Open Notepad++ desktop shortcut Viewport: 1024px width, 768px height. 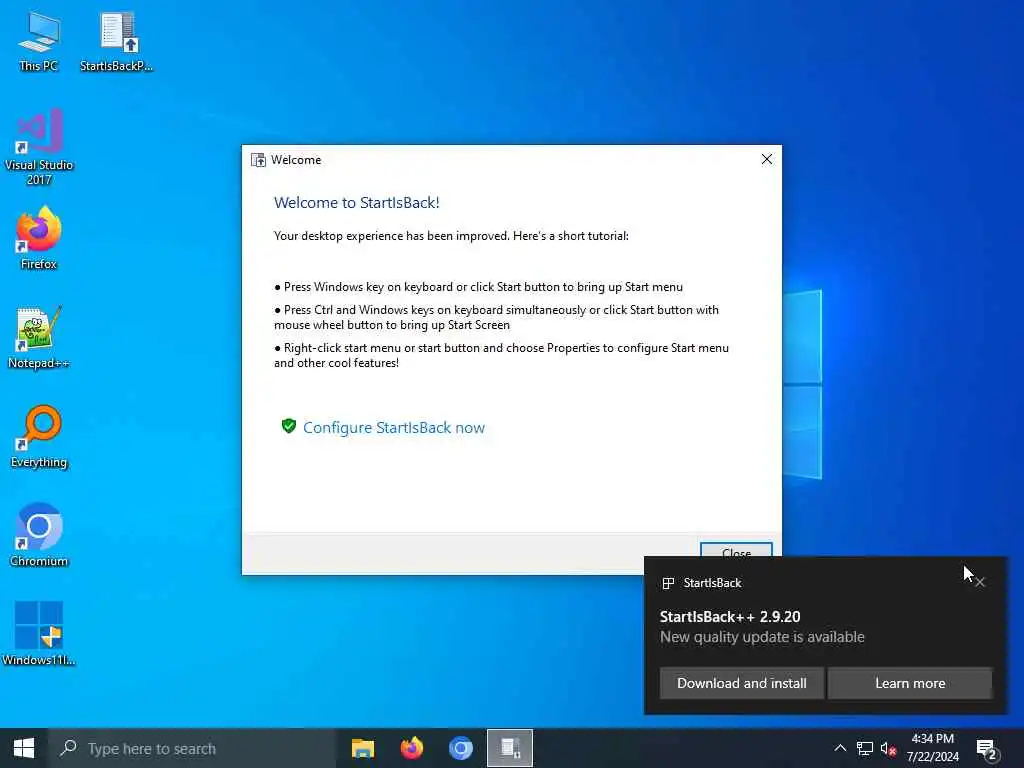tap(39, 338)
